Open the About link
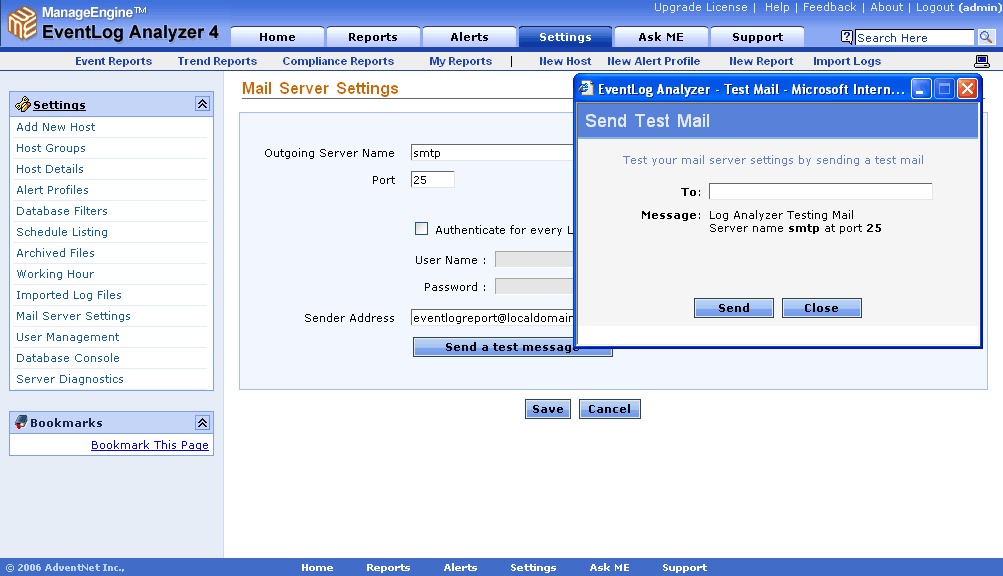Image resolution: width=1003 pixels, height=576 pixels. click(x=887, y=7)
